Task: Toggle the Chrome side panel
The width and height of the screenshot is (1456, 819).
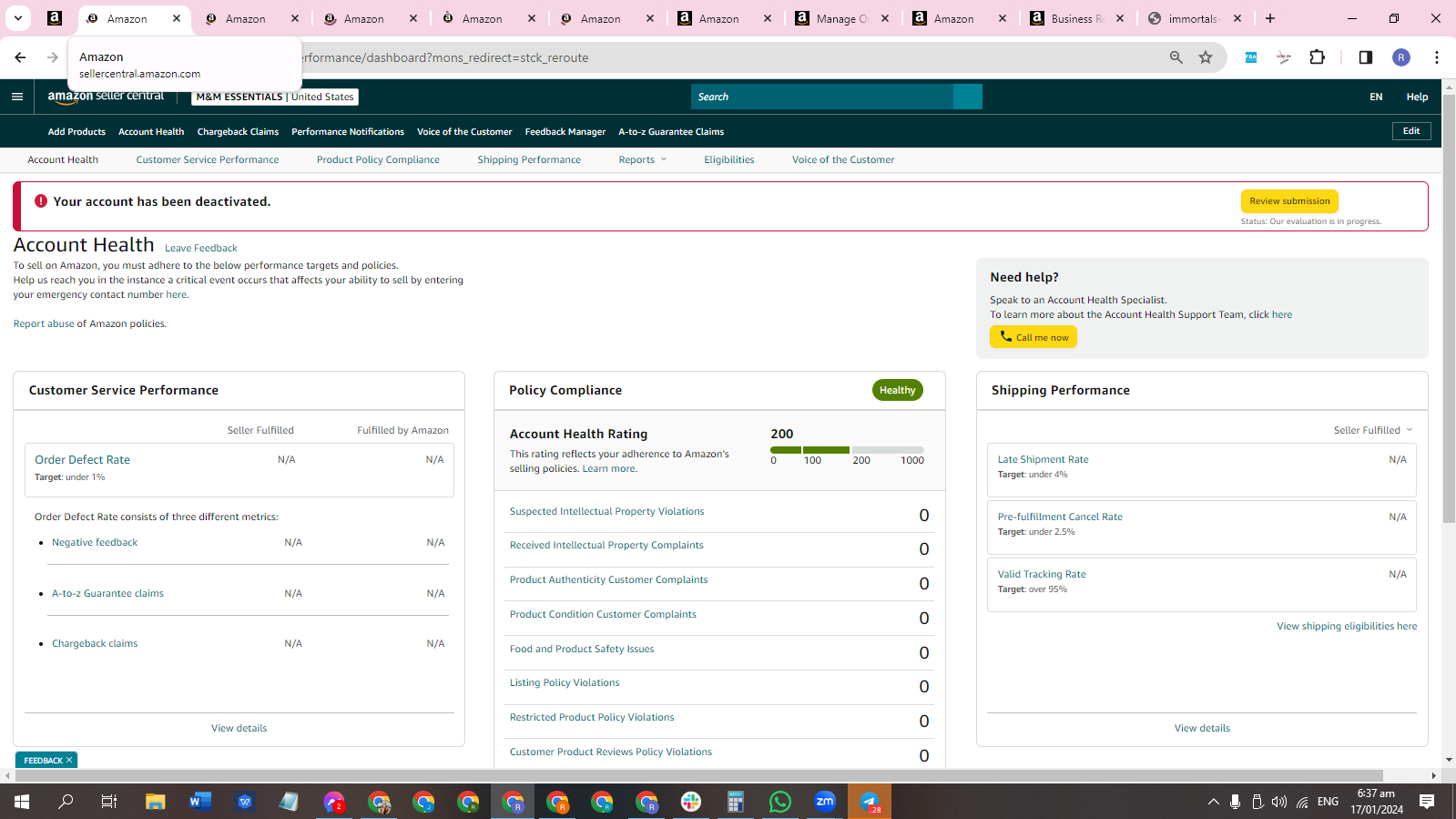Action: [x=1366, y=57]
